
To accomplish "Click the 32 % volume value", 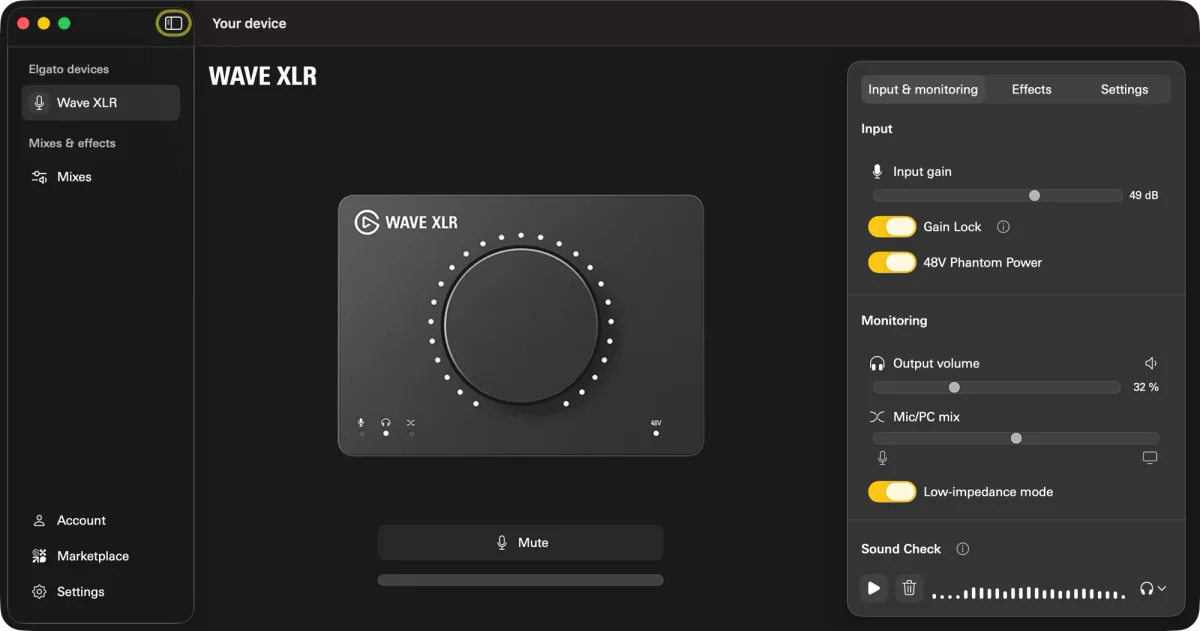I will pyautogui.click(x=1146, y=387).
